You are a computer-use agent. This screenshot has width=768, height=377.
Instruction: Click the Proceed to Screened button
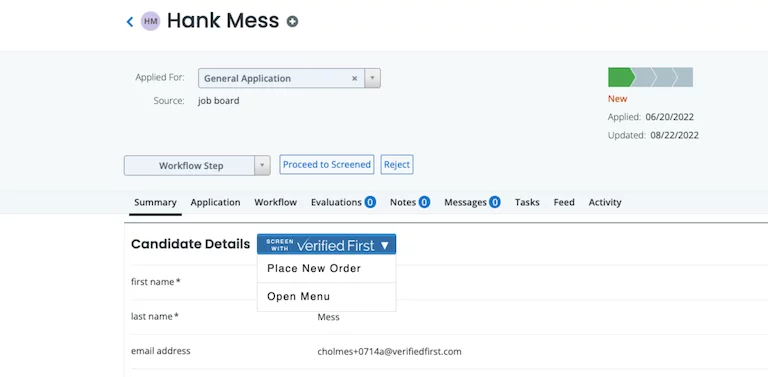327,165
